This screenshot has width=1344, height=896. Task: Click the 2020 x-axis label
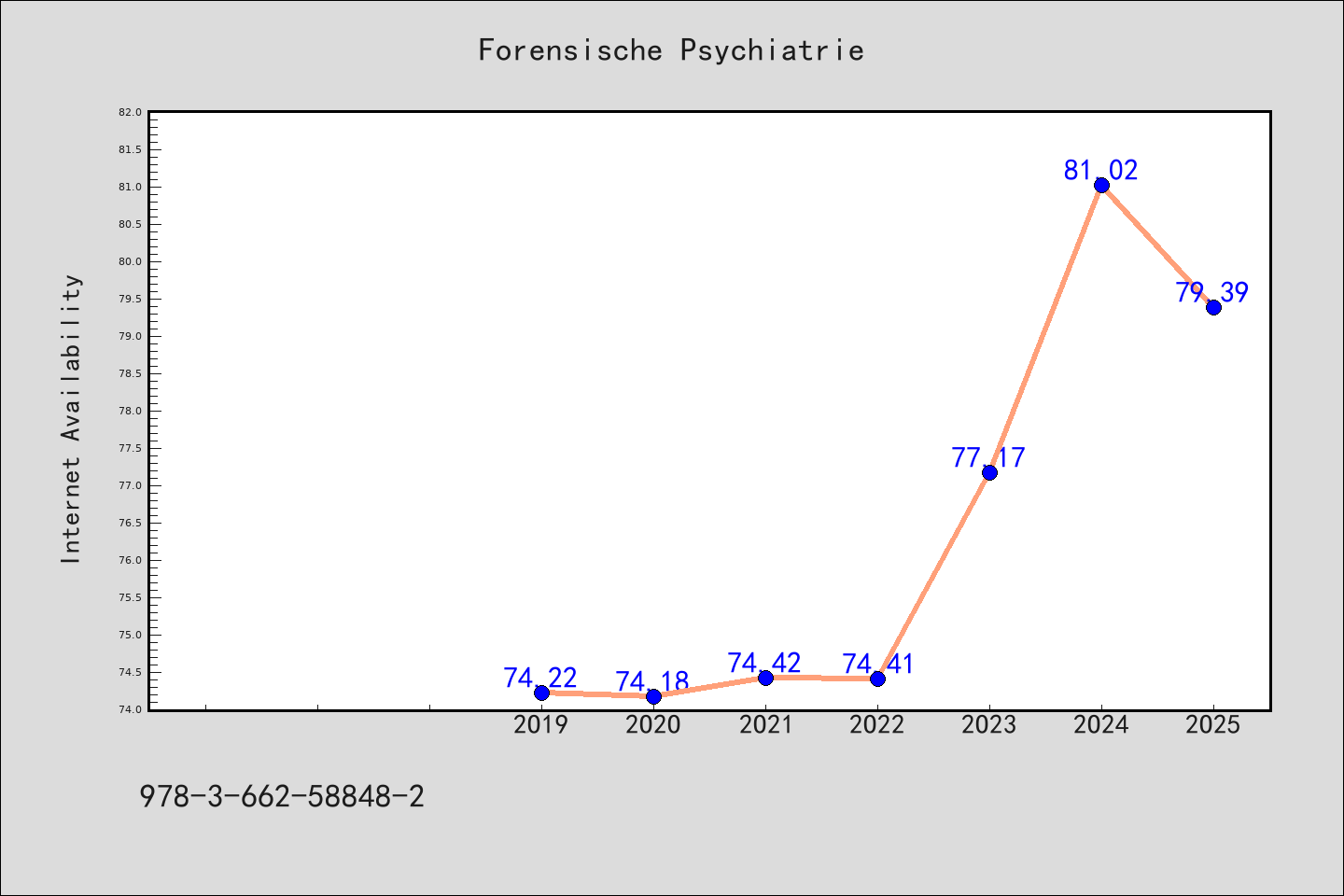pyautogui.click(x=653, y=724)
